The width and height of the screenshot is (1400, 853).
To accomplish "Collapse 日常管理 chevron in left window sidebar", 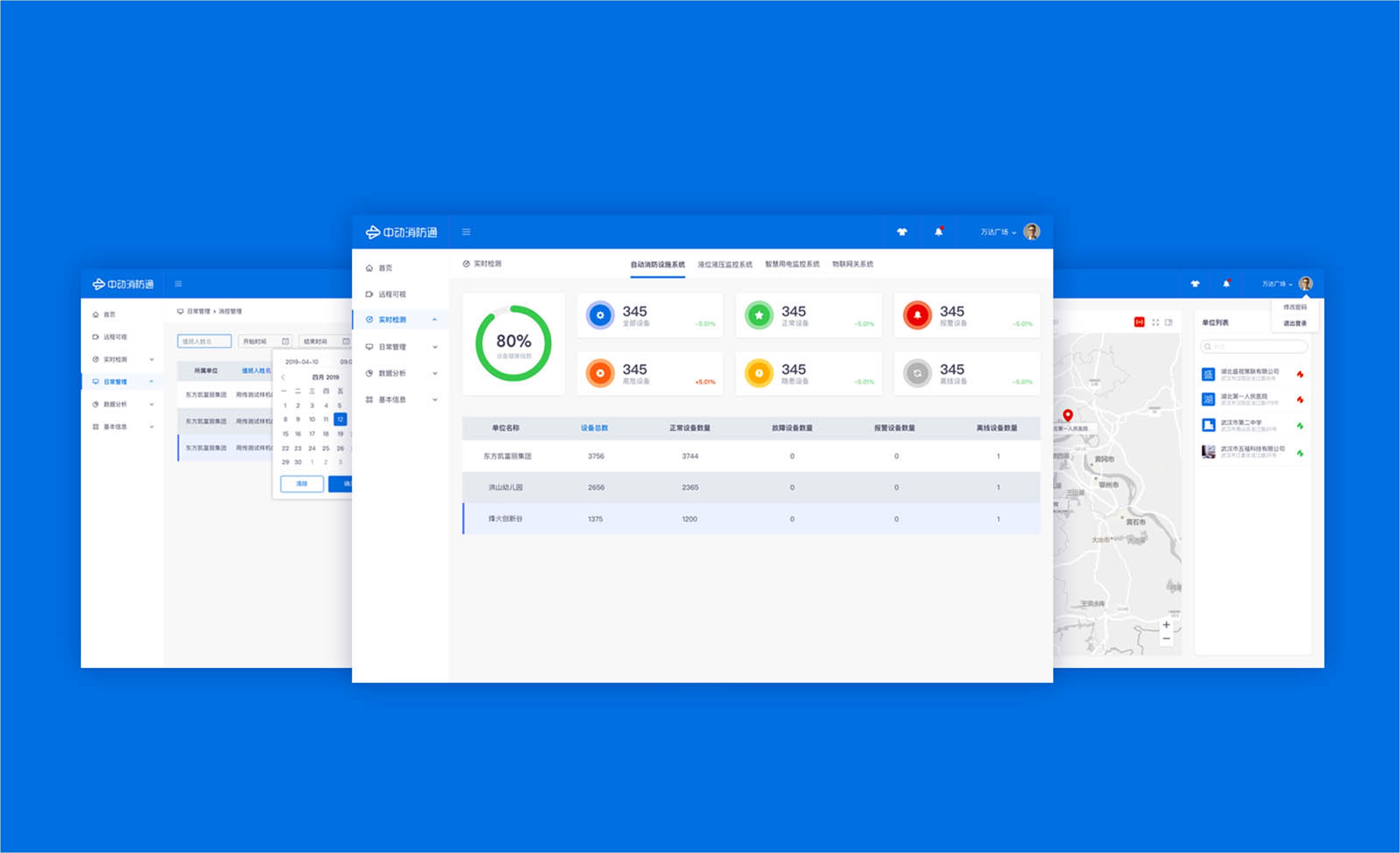I will [152, 381].
